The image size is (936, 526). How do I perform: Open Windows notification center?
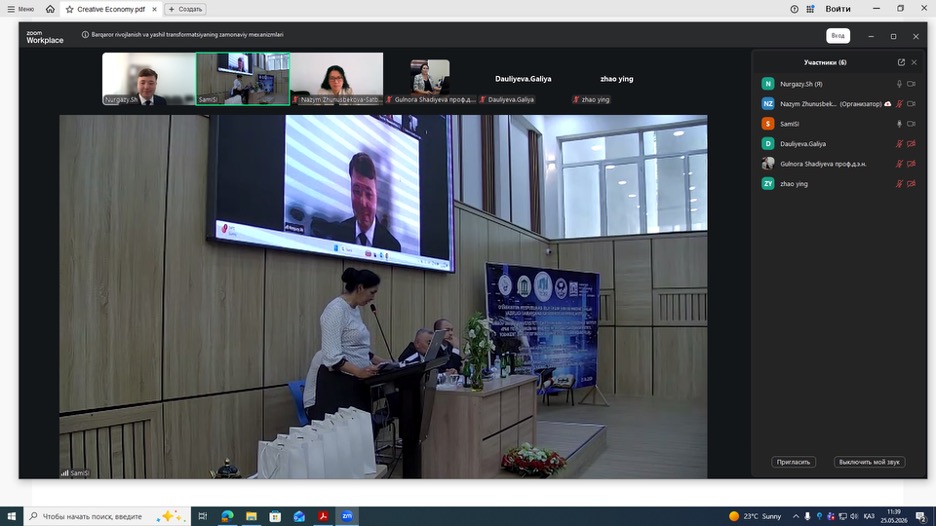coord(921,516)
